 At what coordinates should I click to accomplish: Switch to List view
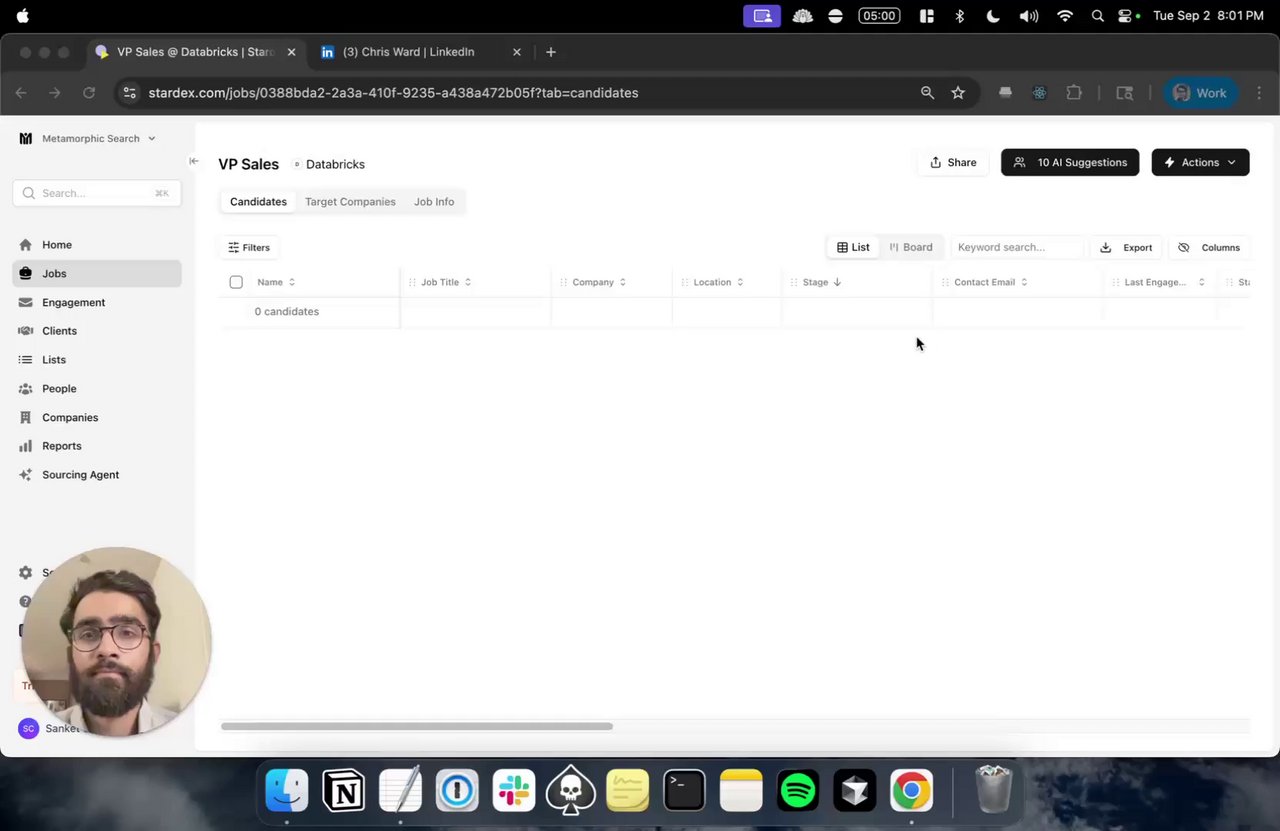853,247
